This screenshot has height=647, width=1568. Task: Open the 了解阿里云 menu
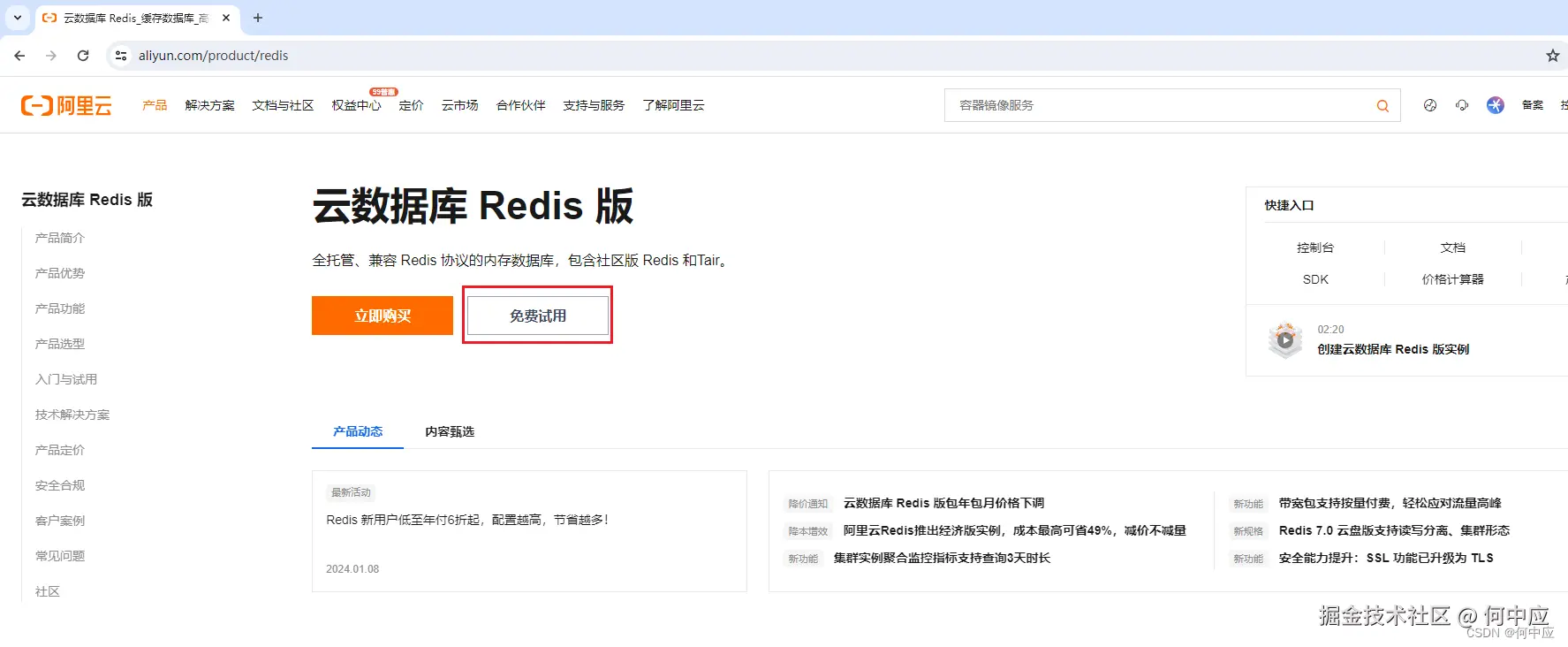[673, 105]
